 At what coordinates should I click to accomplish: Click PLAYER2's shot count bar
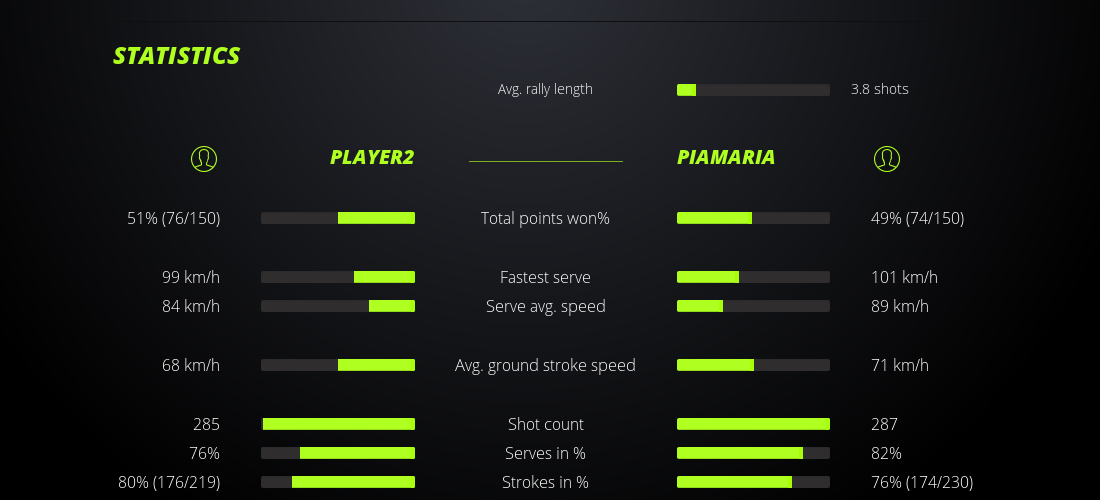[x=338, y=424]
